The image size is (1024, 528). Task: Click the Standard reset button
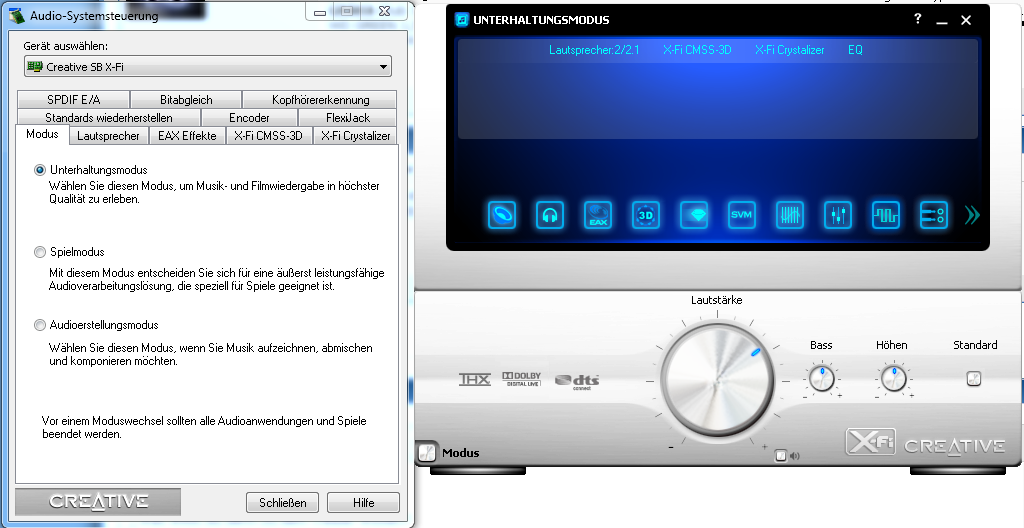click(x=974, y=378)
